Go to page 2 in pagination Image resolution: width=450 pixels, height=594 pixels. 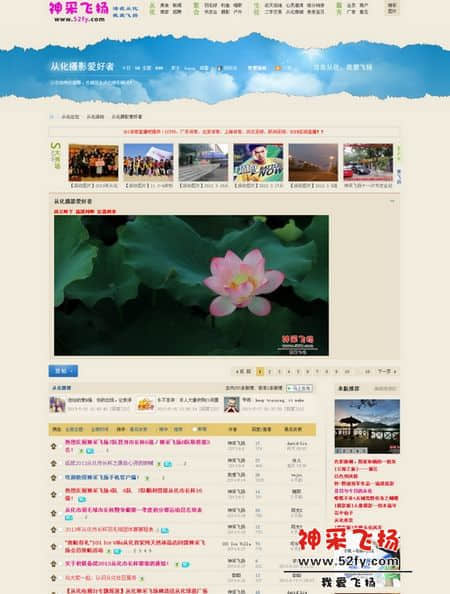tap(270, 372)
